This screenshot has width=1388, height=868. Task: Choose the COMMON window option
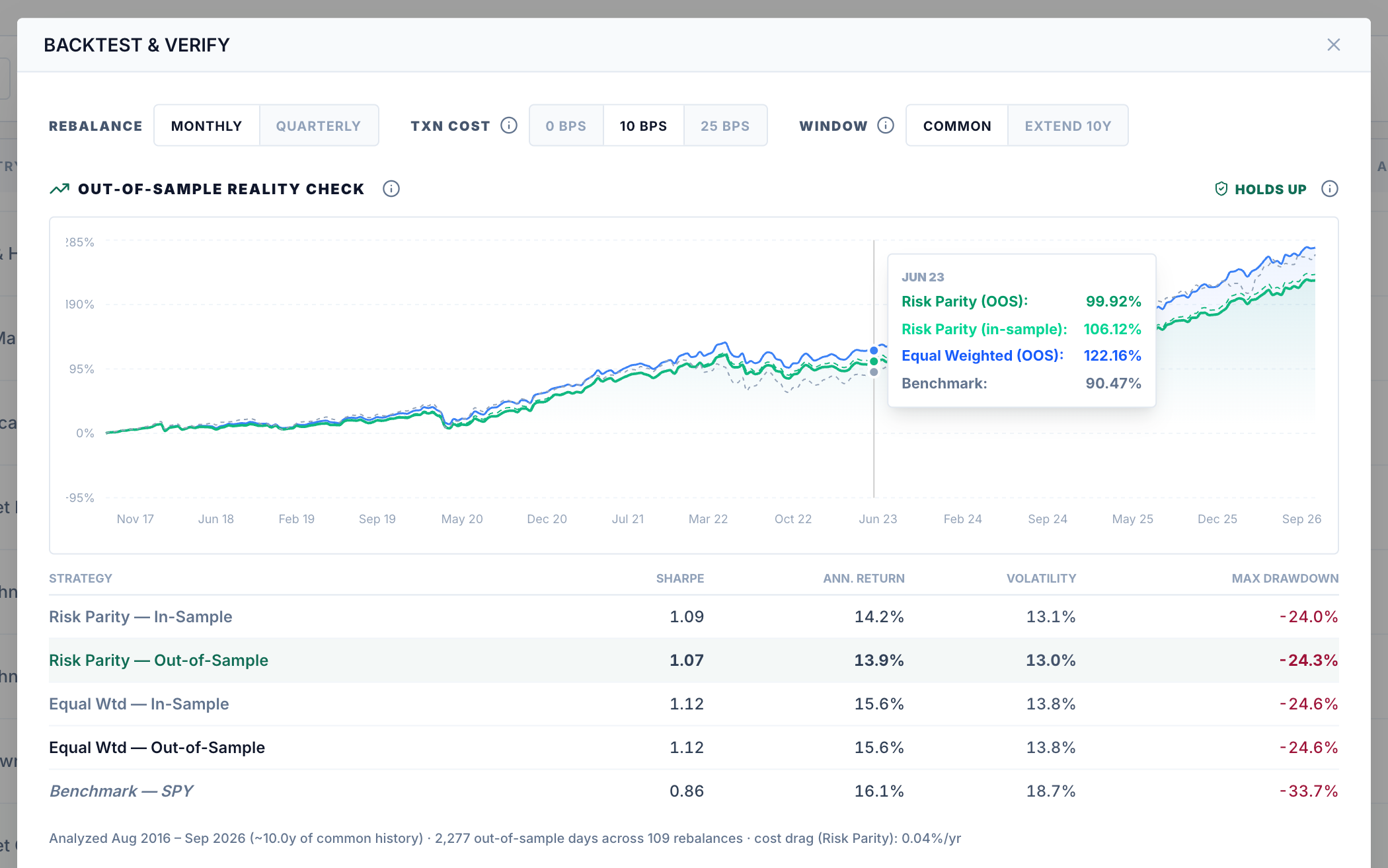coord(957,126)
